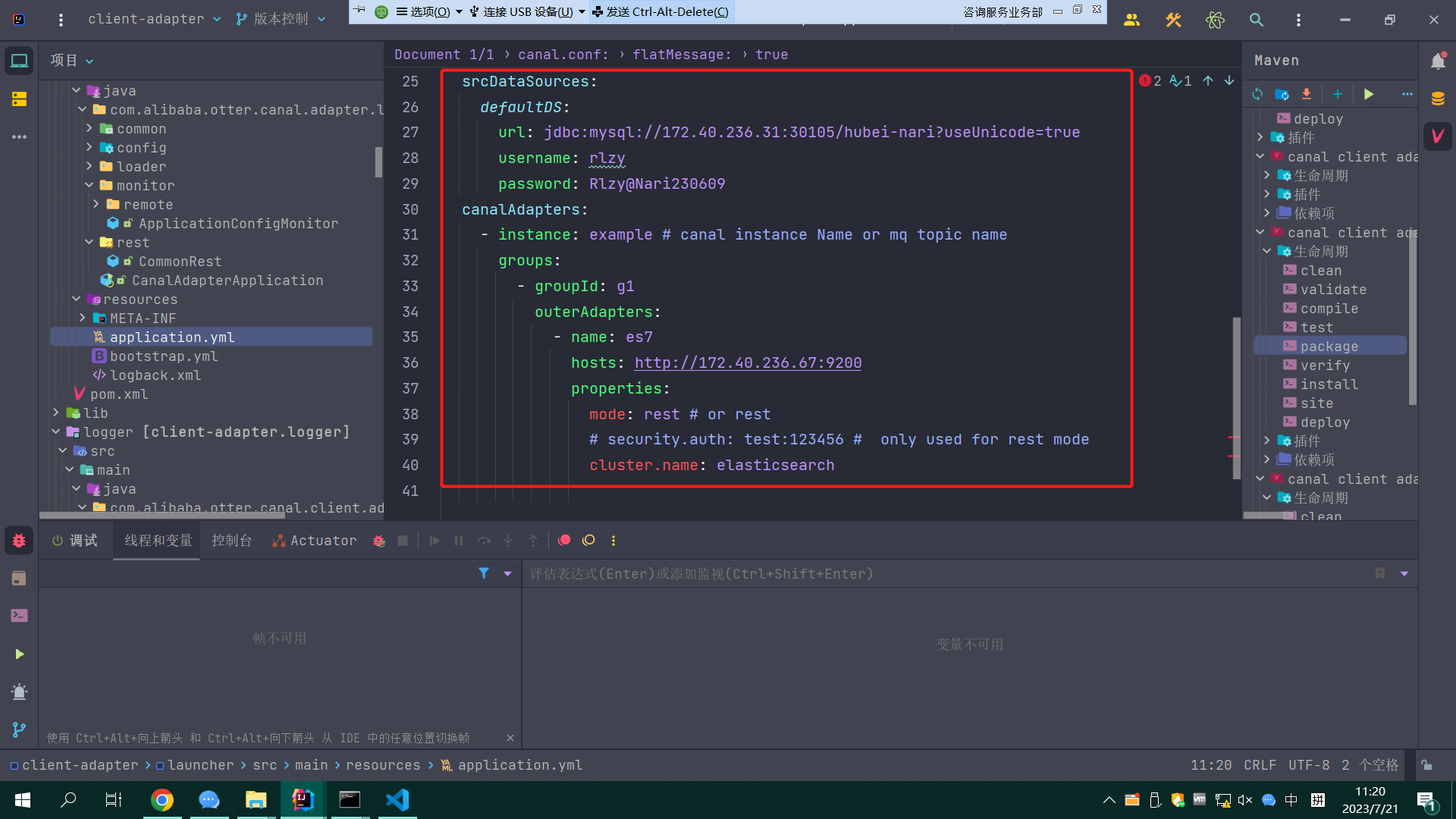Image resolution: width=1456 pixels, height=819 pixels.
Task: Toggle the Pause program icon in debug toolbar
Action: 459,541
